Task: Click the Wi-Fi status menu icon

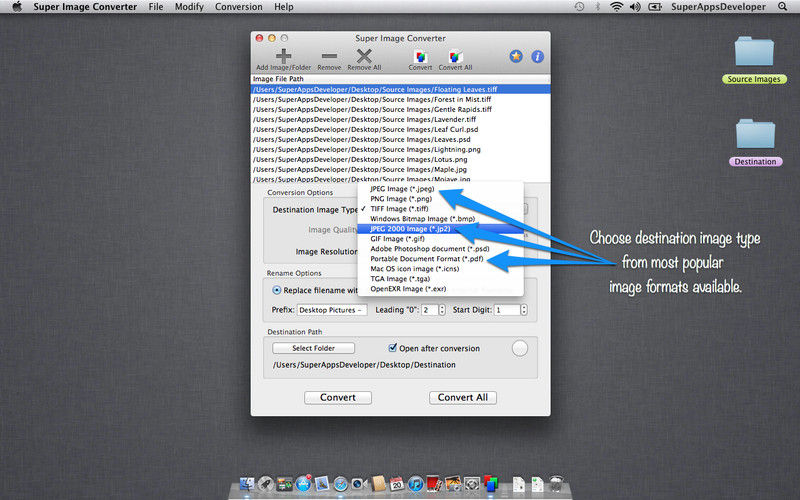Action: (617, 7)
